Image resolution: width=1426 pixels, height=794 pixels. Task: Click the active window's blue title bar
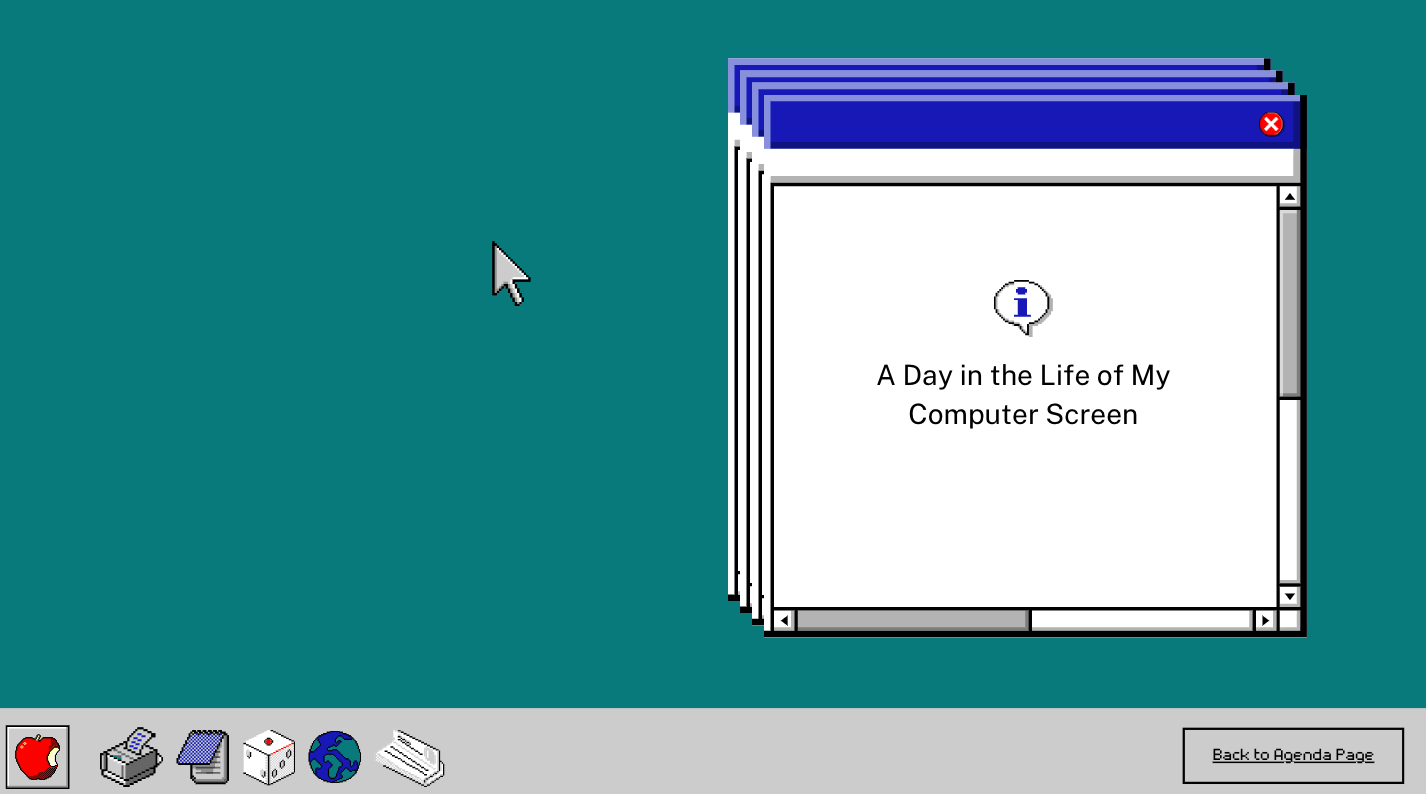coord(1000,123)
